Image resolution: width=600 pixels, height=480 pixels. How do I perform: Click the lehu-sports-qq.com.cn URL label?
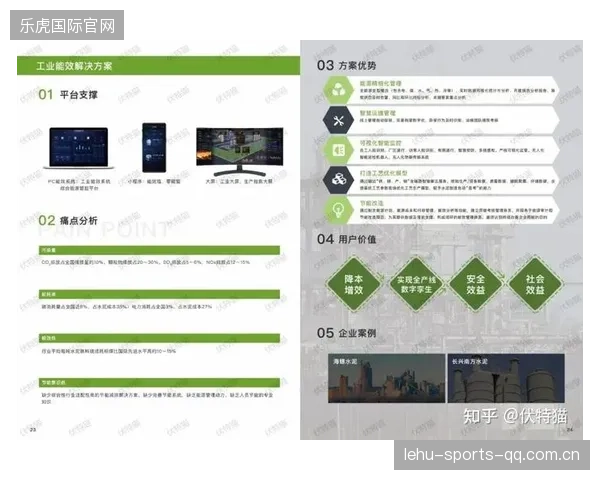(492, 455)
